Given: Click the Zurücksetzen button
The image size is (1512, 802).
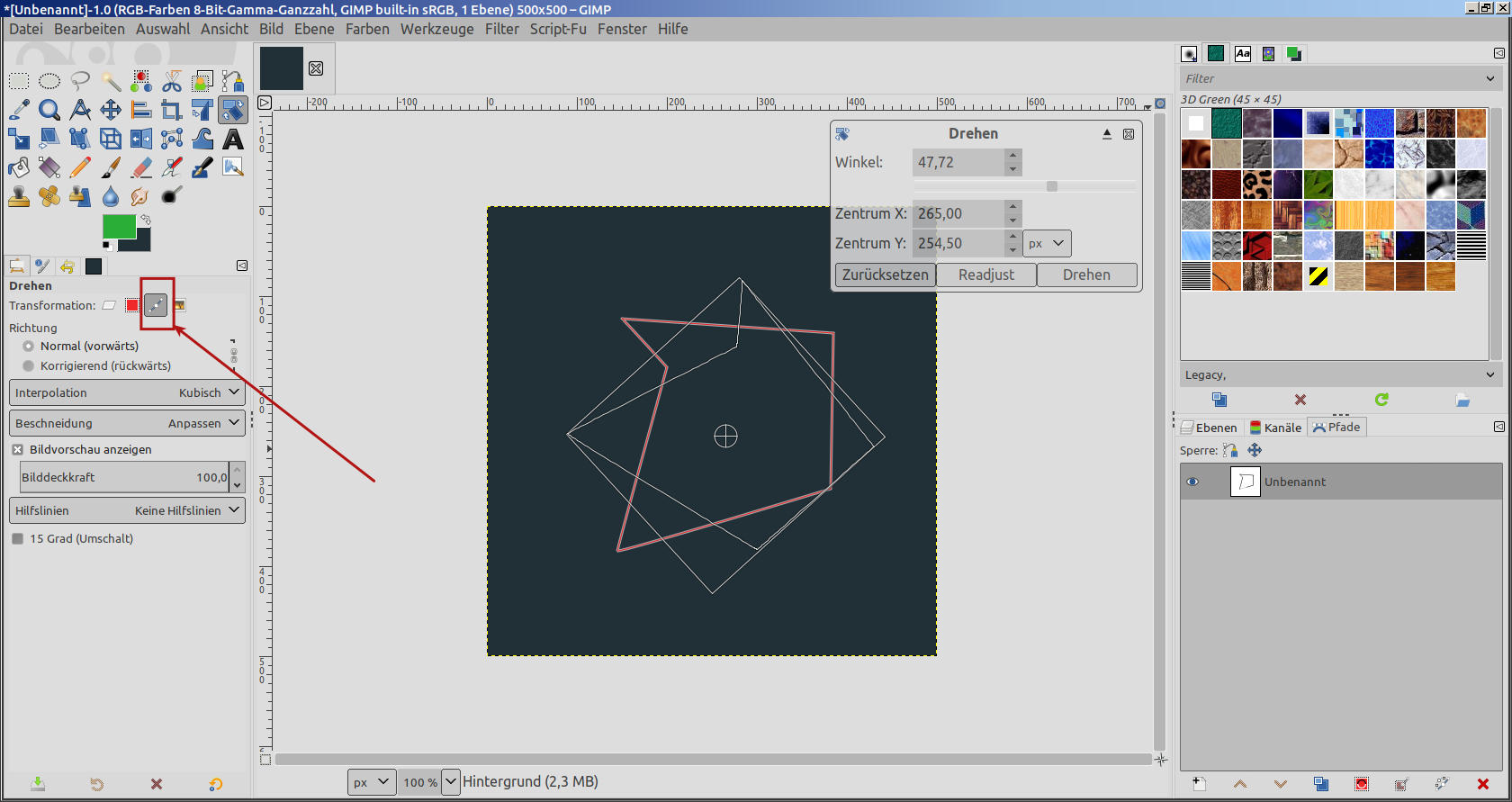Looking at the screenshot, I should (x=885, y=275).
